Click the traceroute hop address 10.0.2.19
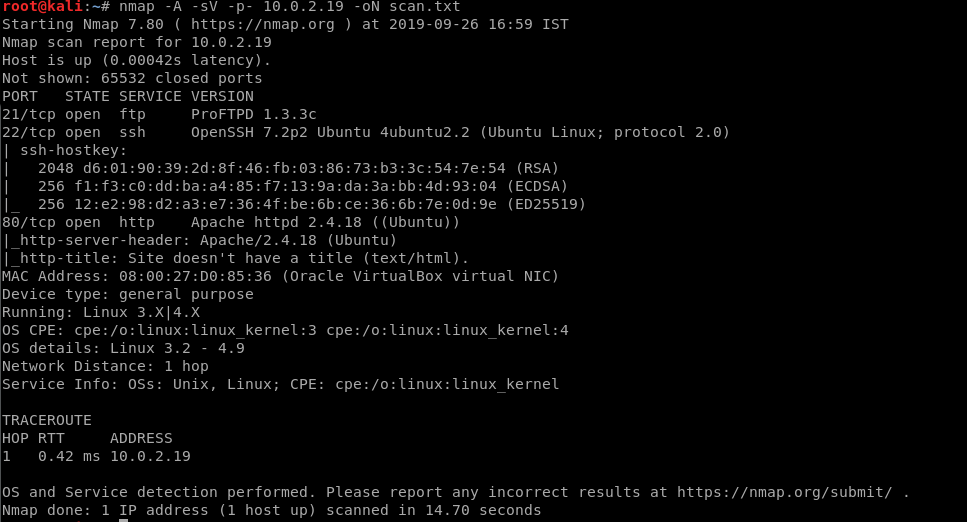The width and height of the screenshot is (967, 522). click(x=150, y=457)
